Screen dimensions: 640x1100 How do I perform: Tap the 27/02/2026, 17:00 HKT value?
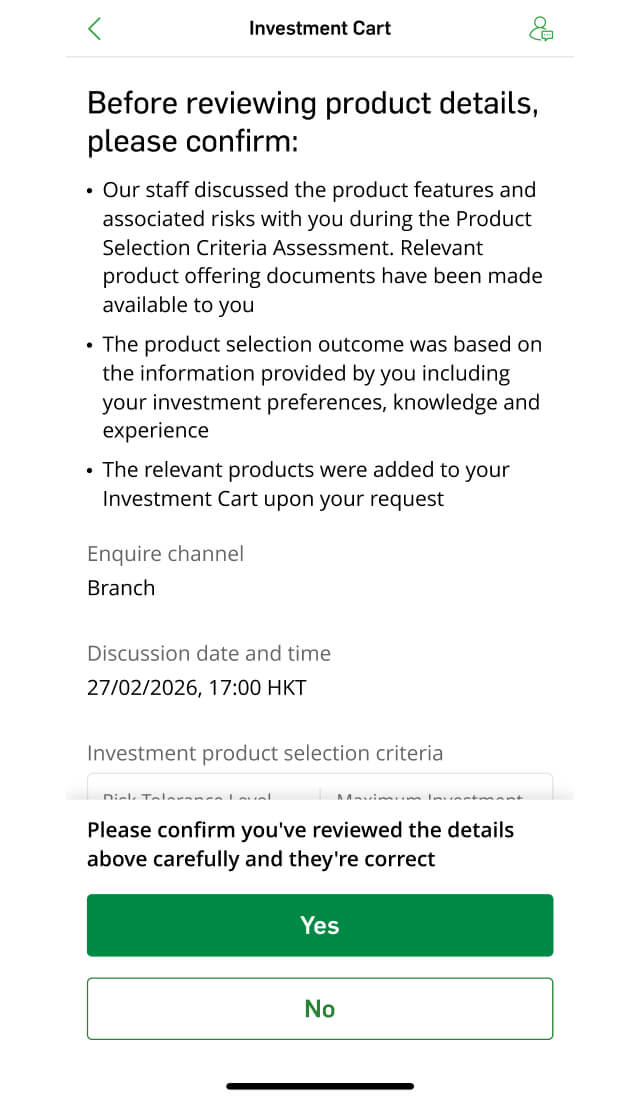196,688
